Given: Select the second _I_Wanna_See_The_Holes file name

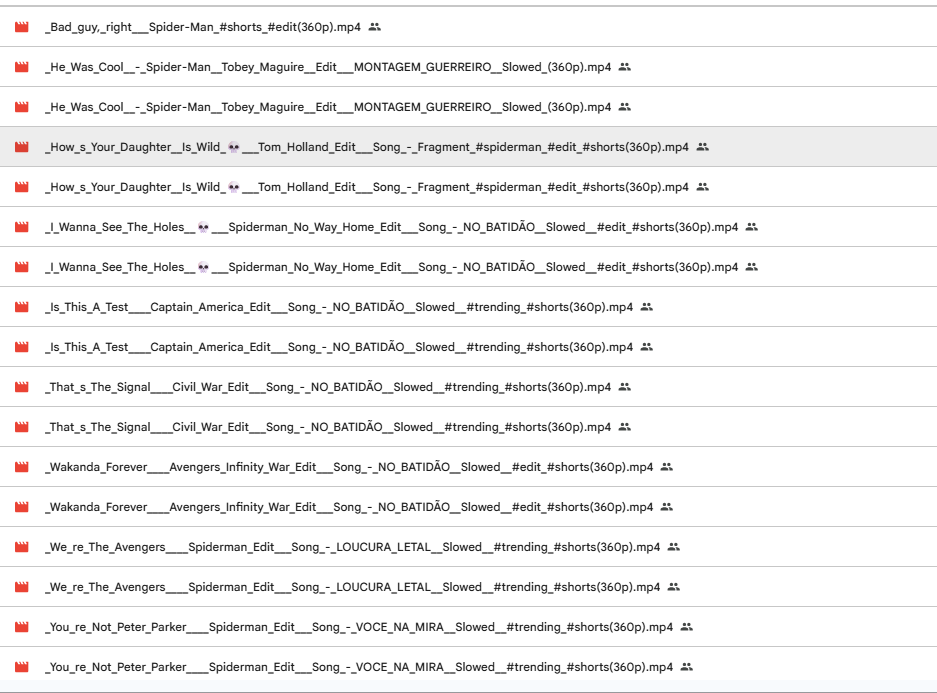Looking at the screenshot, I should (391, 267).
